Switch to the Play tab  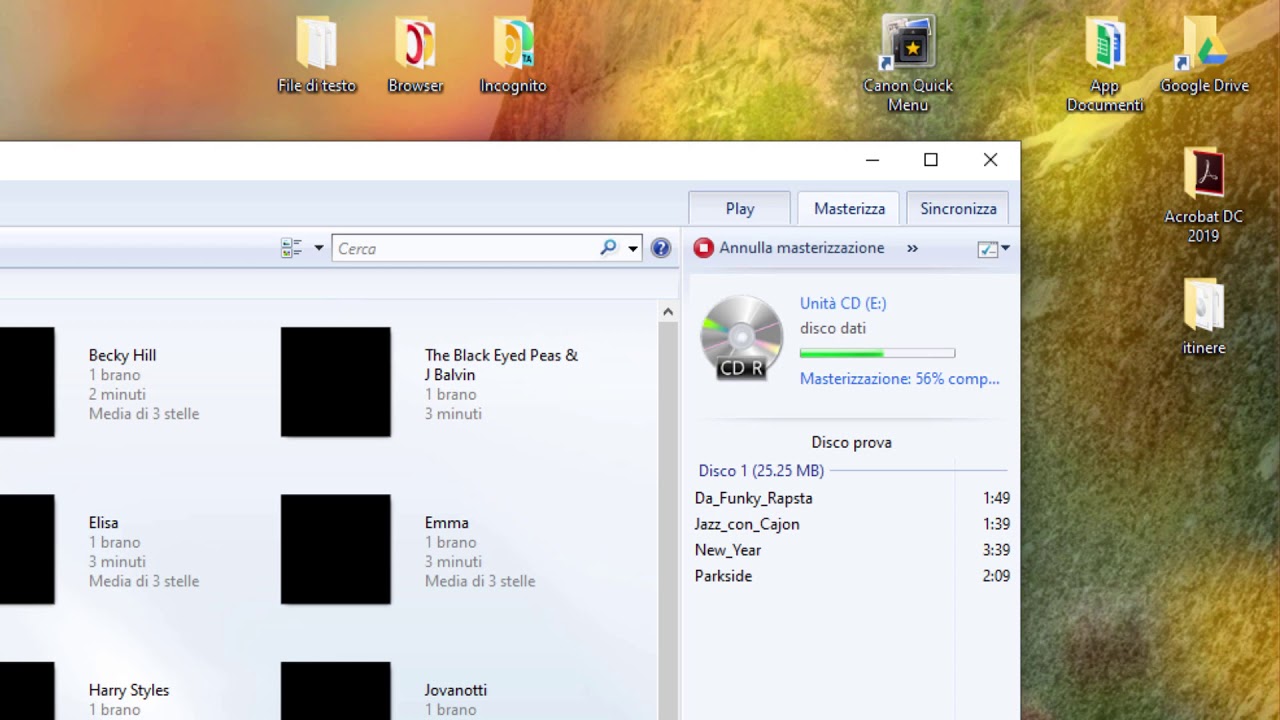740,208
